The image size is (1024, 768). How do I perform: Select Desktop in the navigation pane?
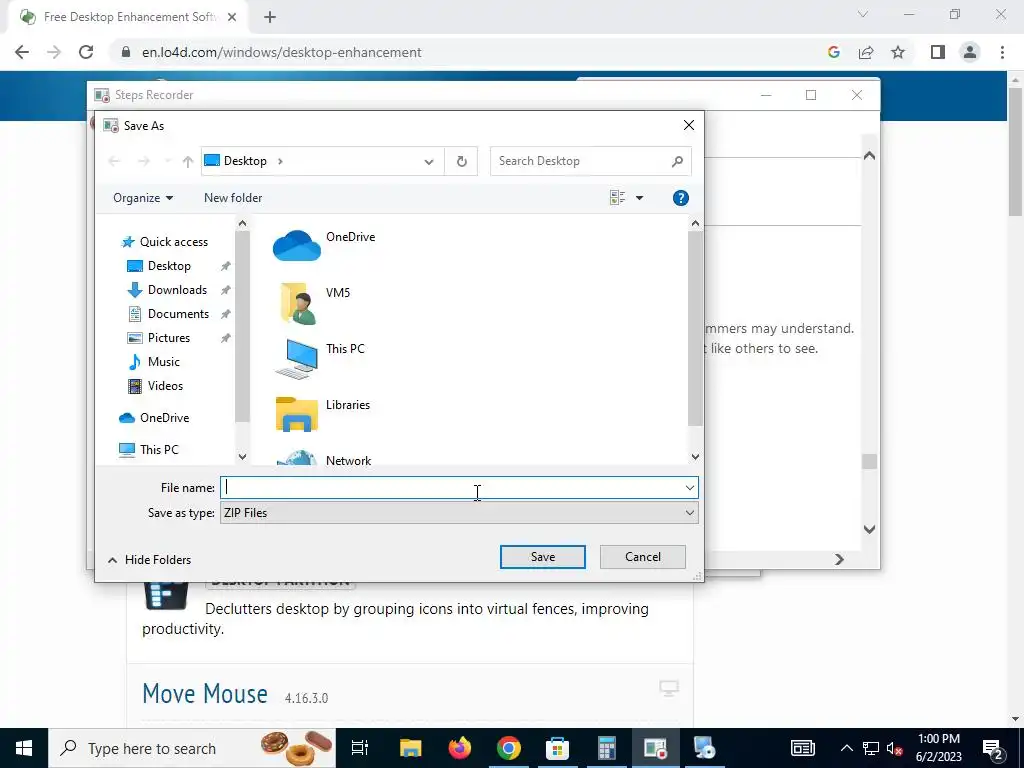click(159, 266)
